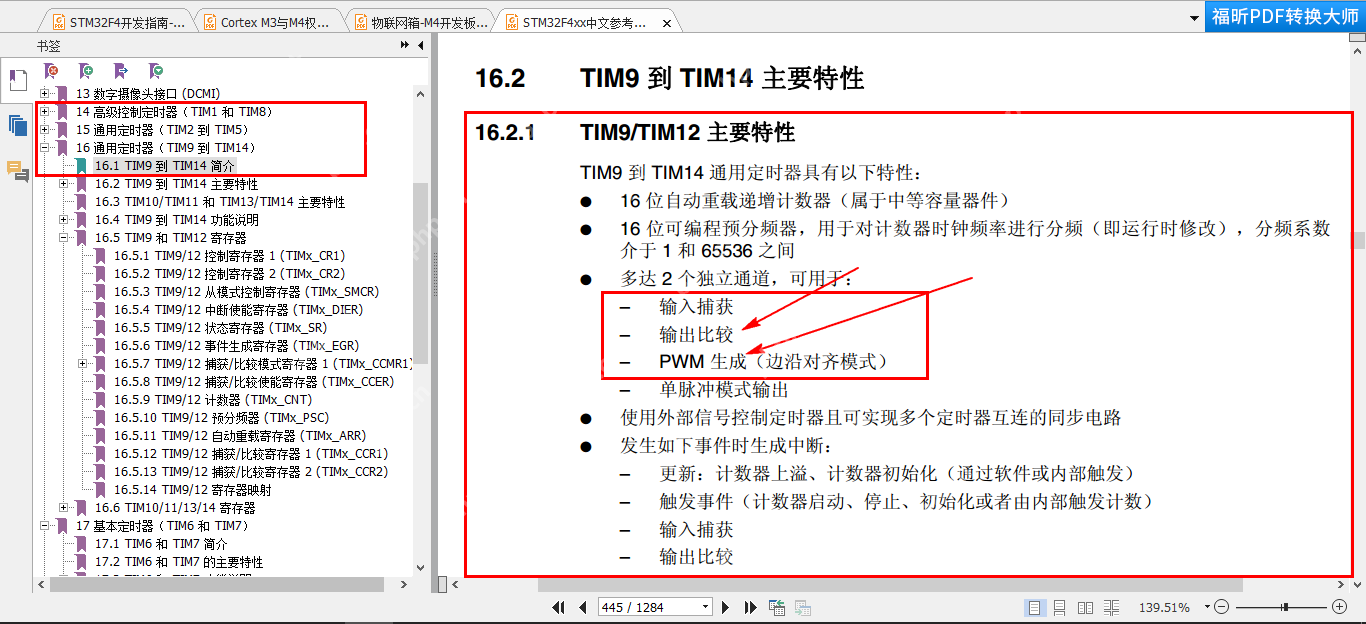Go to the previous page
This screenshot has height=624, width=1366.
tap(583, 607)
